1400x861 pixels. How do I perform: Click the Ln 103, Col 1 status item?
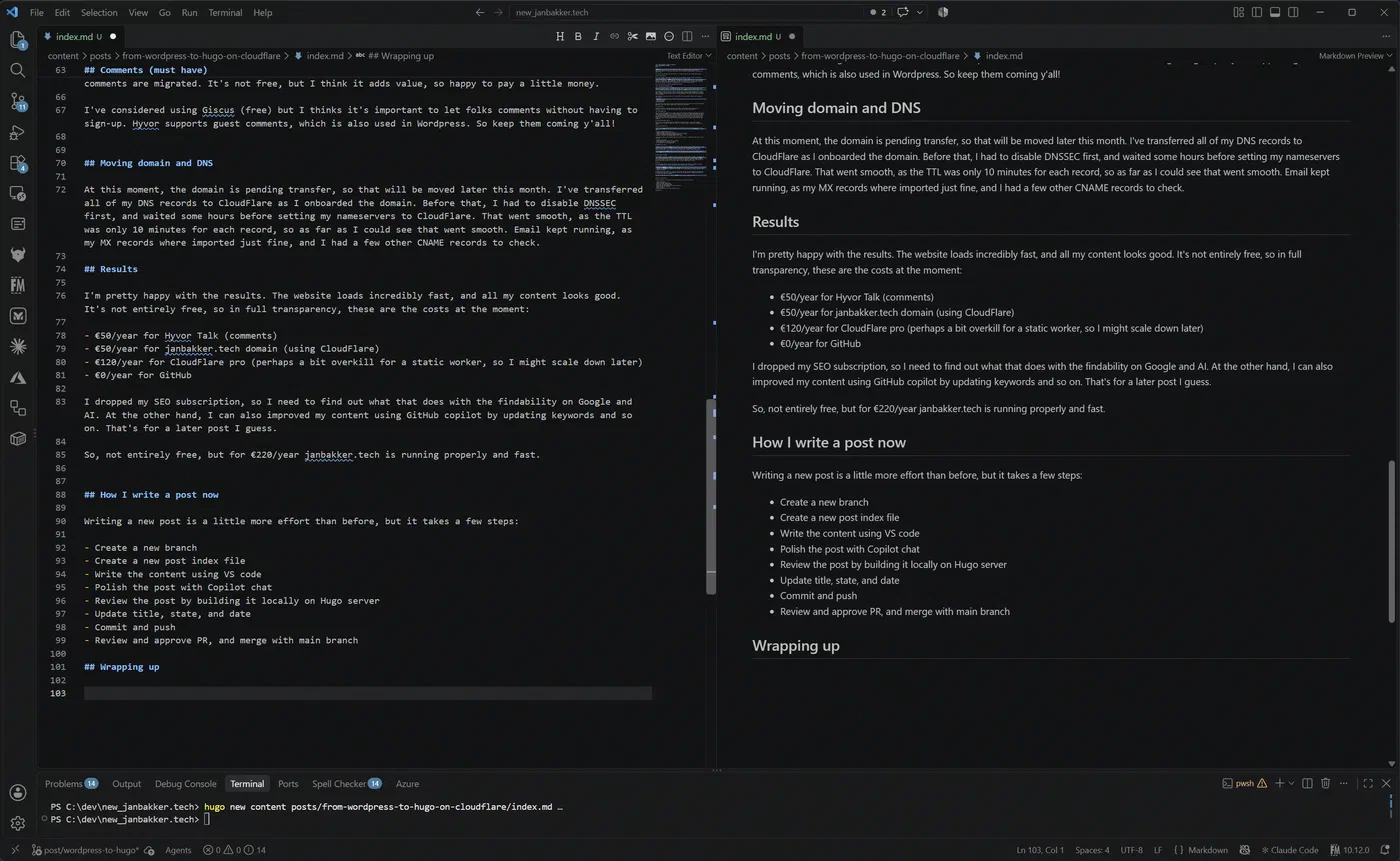pos(1040,850)
